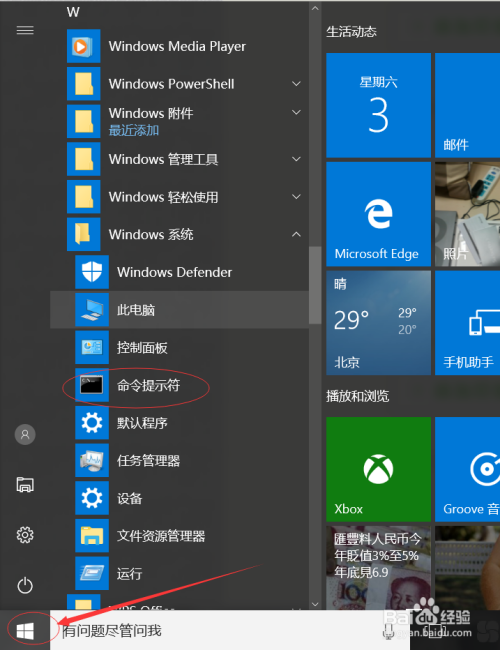Open 任务管理器 icon
Image resolution: width=500 pixels, height=650 pixels.
point(92,460)
